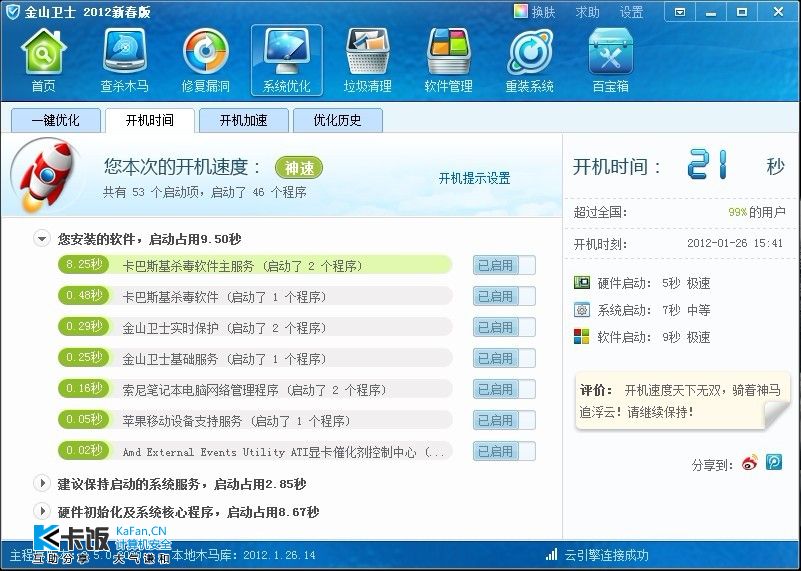Open the 优化历史 tab
801x571 pixels.
337,121
